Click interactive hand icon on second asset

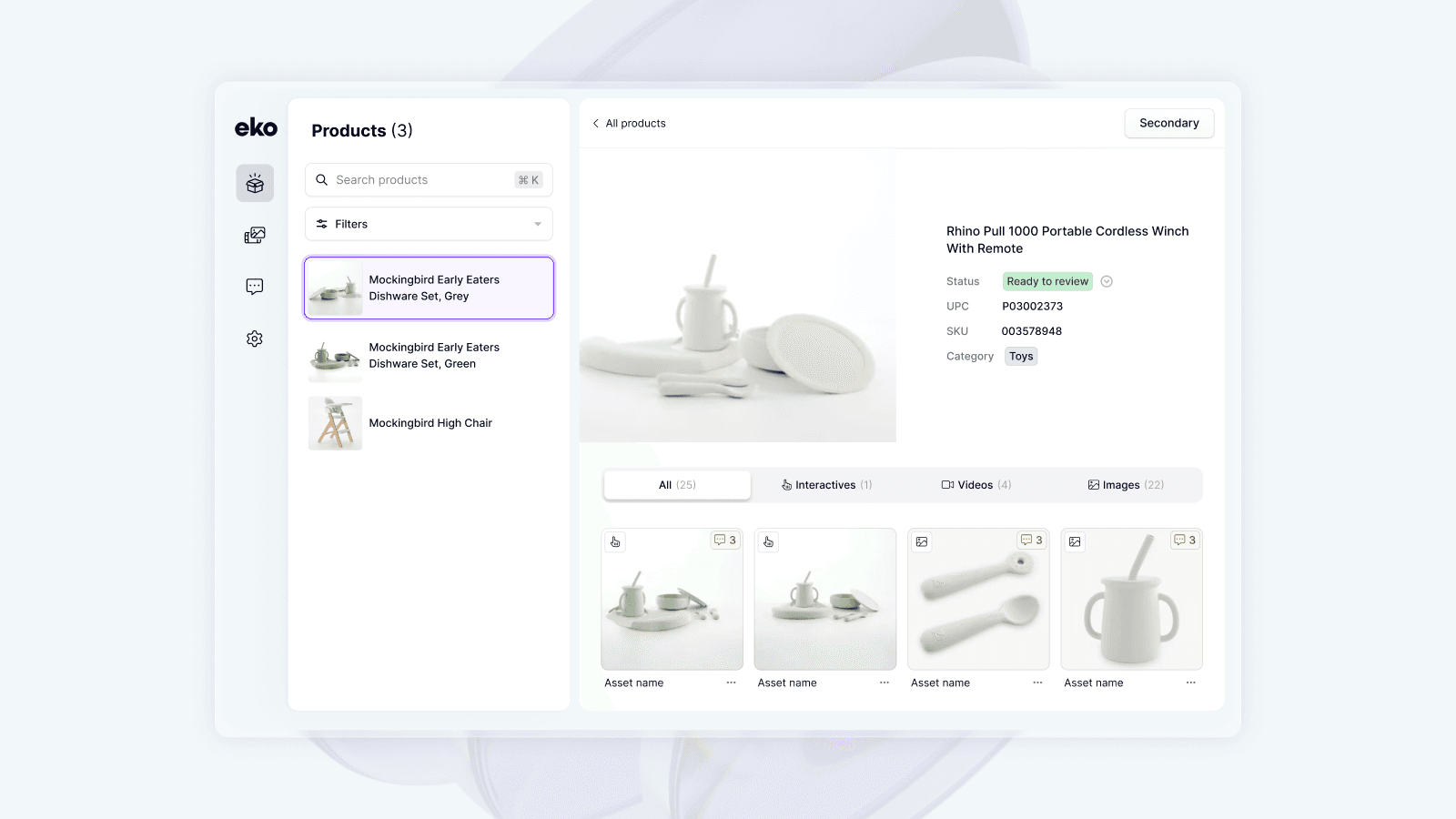(769, 541)
